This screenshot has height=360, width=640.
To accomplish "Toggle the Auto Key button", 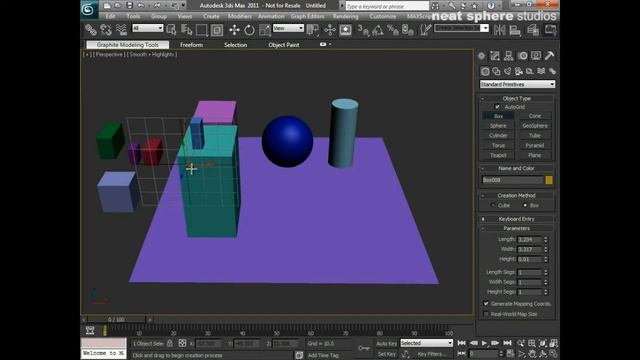I will coord(387,344).
